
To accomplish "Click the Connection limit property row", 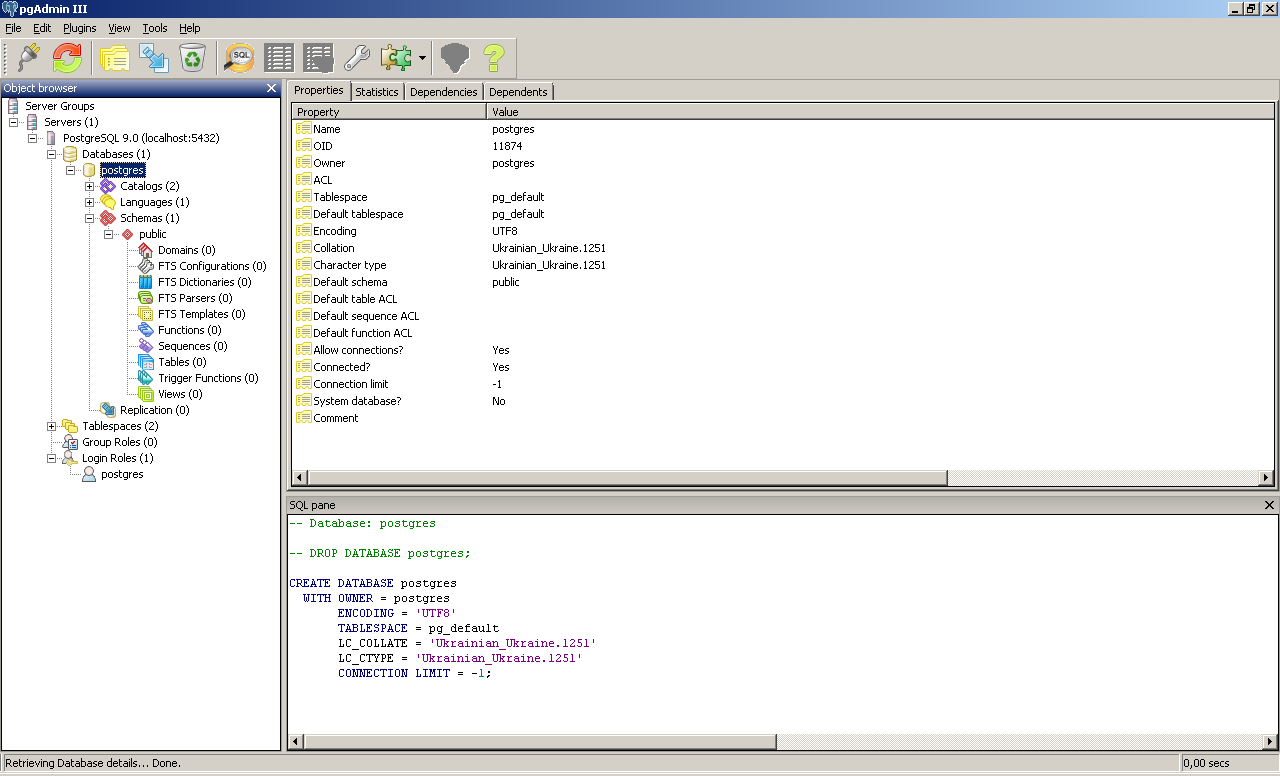I will [783, 384].
